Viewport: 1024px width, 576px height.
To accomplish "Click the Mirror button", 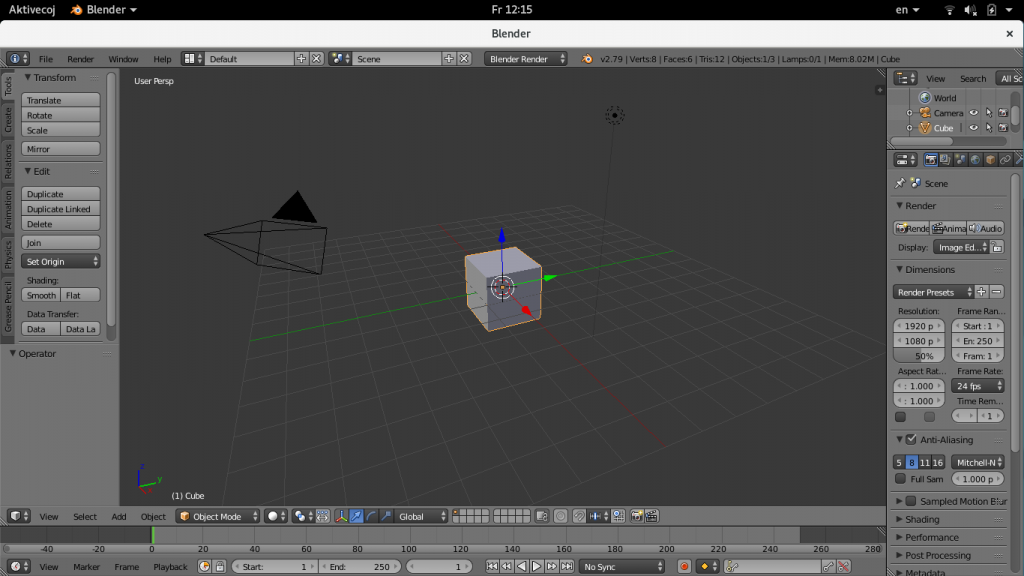I will point(61,149).
